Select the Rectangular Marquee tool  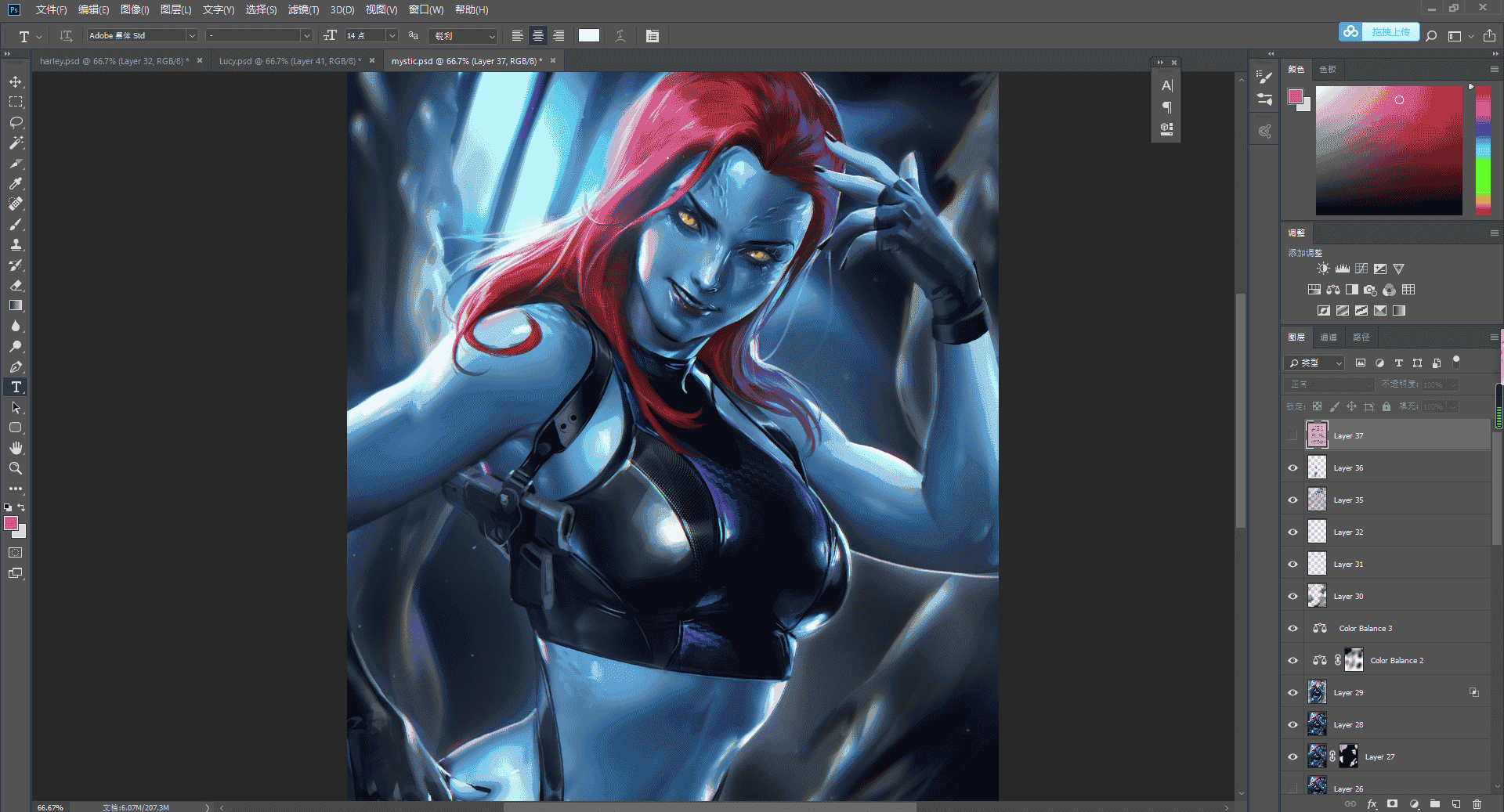(x=16, y=102)
